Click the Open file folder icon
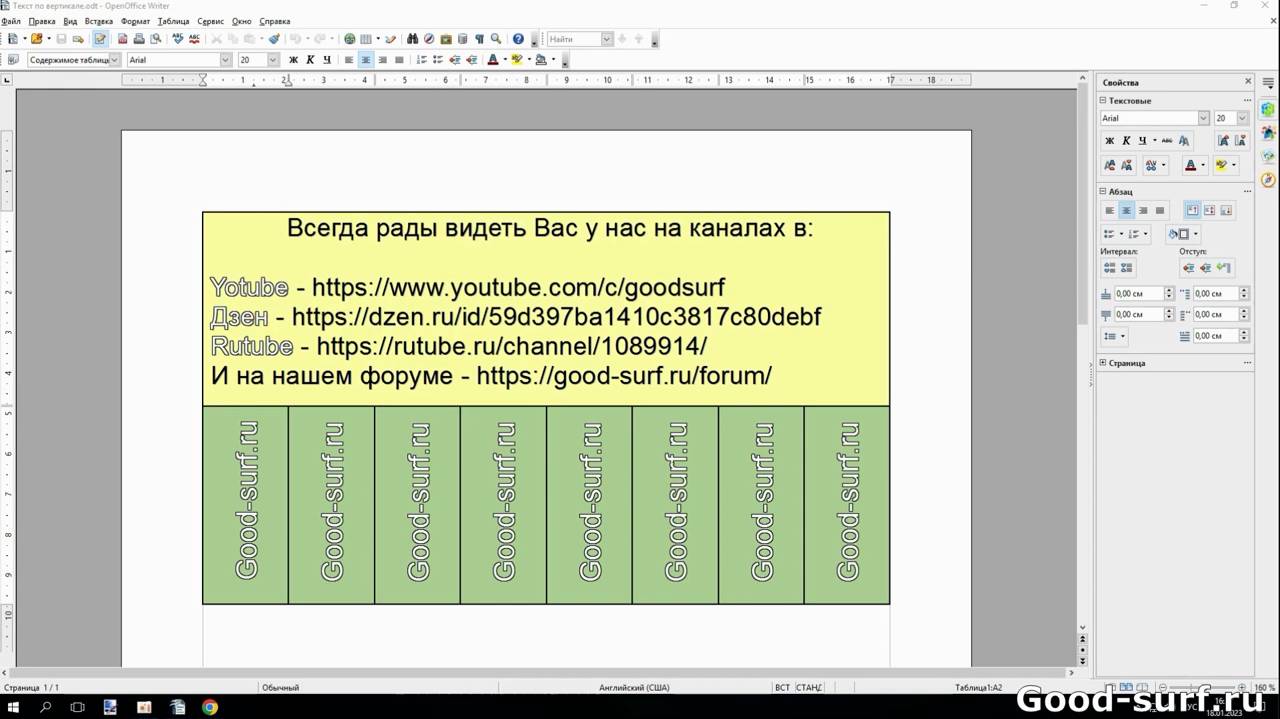Image resolution: width=1280 pixels, height=719 pixels. (36, 39)
